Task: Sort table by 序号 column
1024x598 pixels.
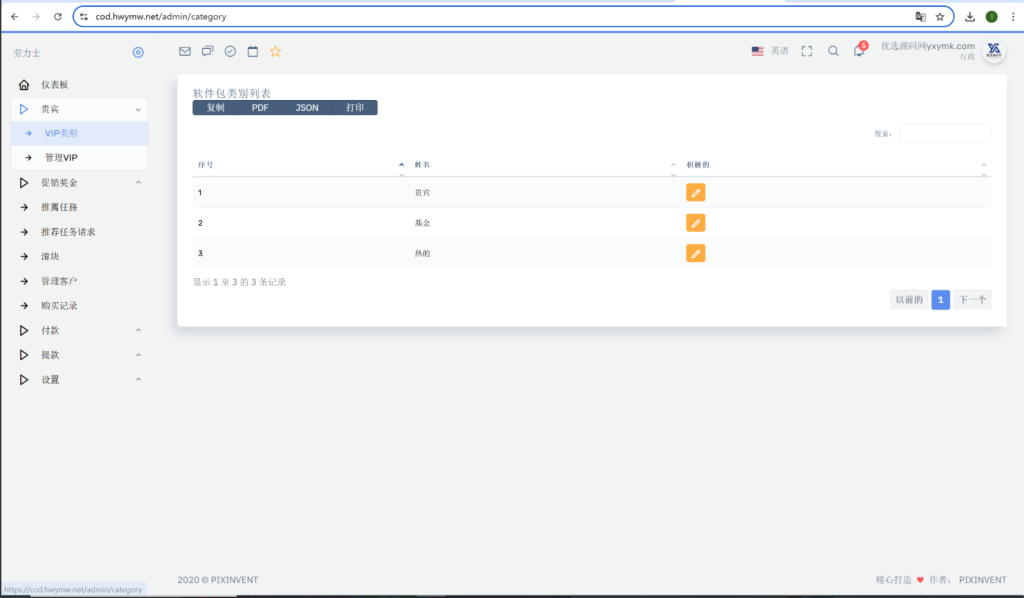Action: click(302, 165)
